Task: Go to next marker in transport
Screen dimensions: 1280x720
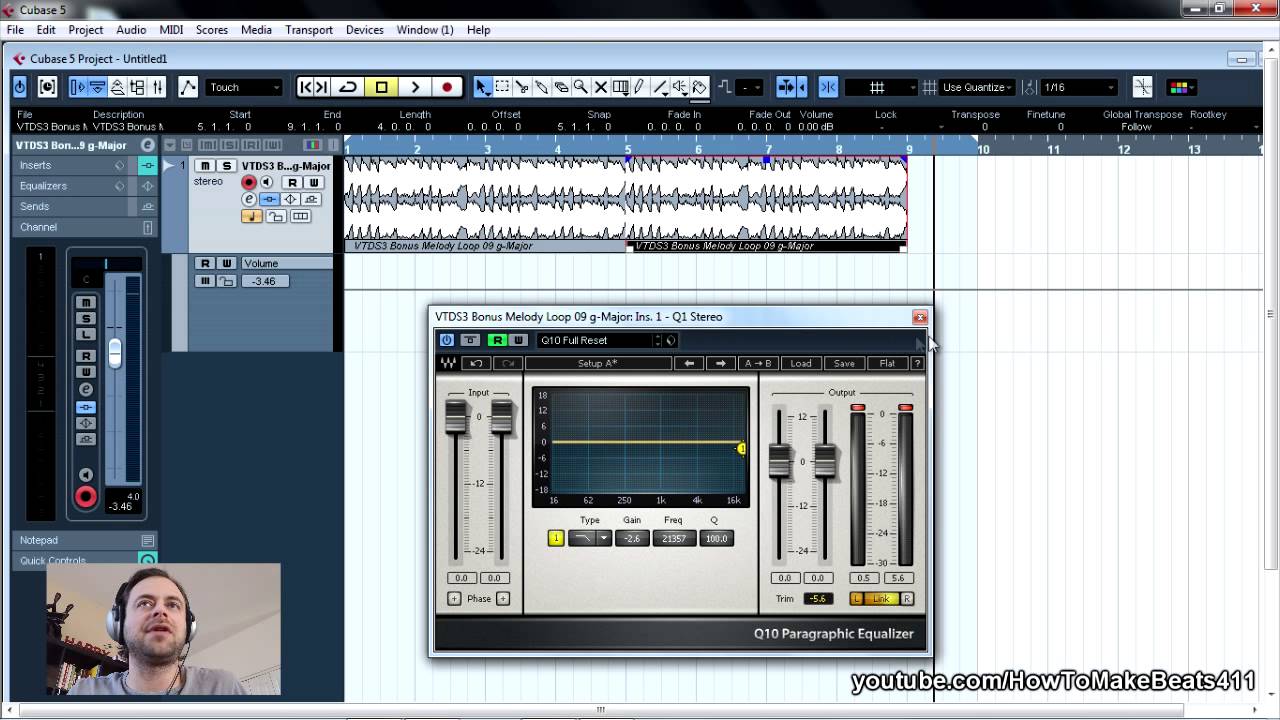Action: [x=322, y=87]
